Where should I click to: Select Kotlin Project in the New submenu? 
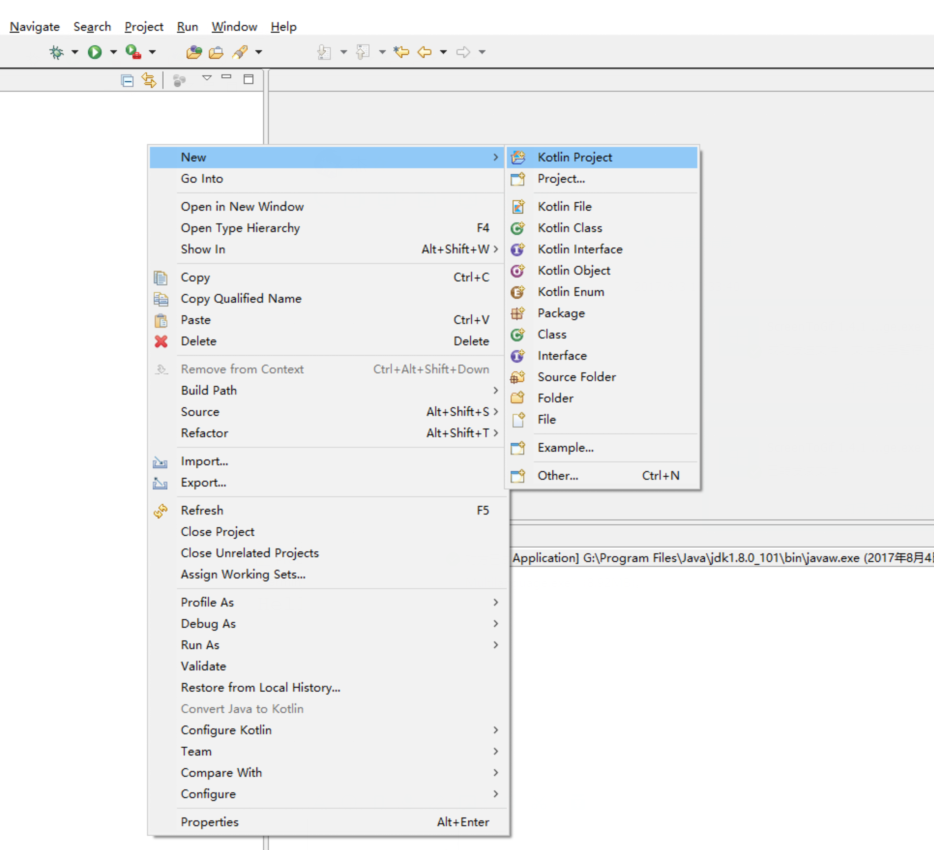tap(602, 157)
